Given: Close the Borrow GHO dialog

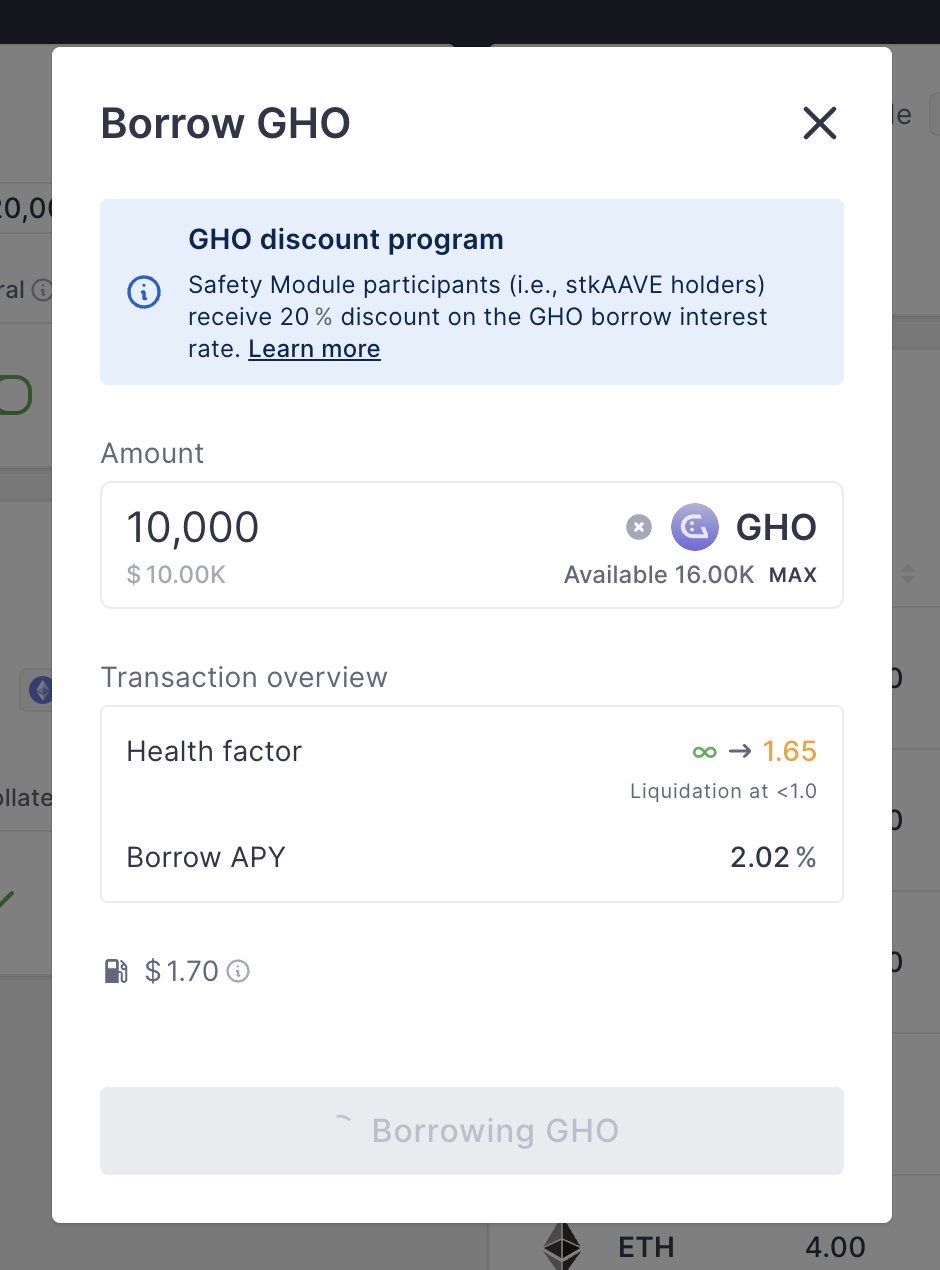Looking at the screenshot, I should (x=819, y=124).
